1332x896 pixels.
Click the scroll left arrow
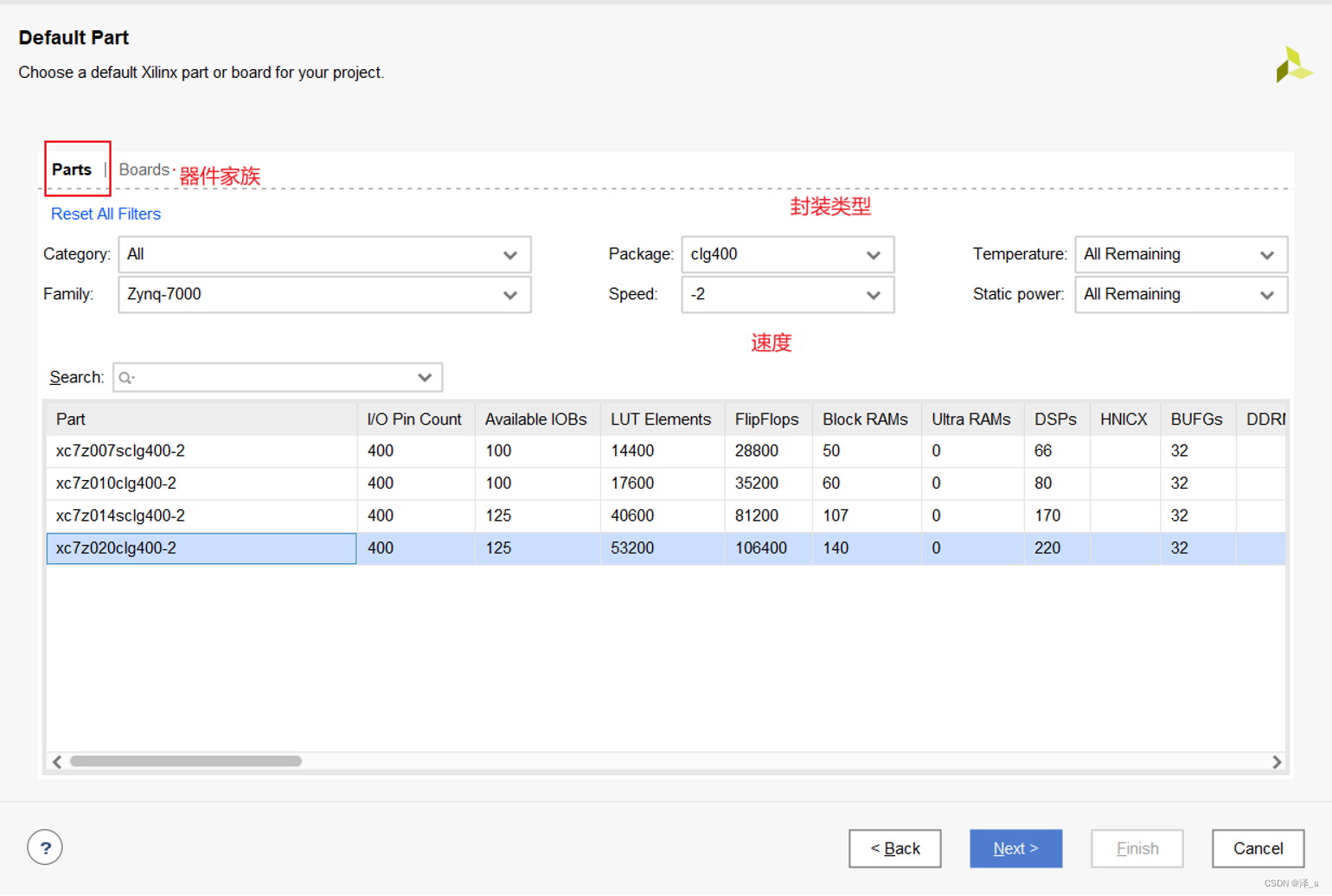[57, 762]
